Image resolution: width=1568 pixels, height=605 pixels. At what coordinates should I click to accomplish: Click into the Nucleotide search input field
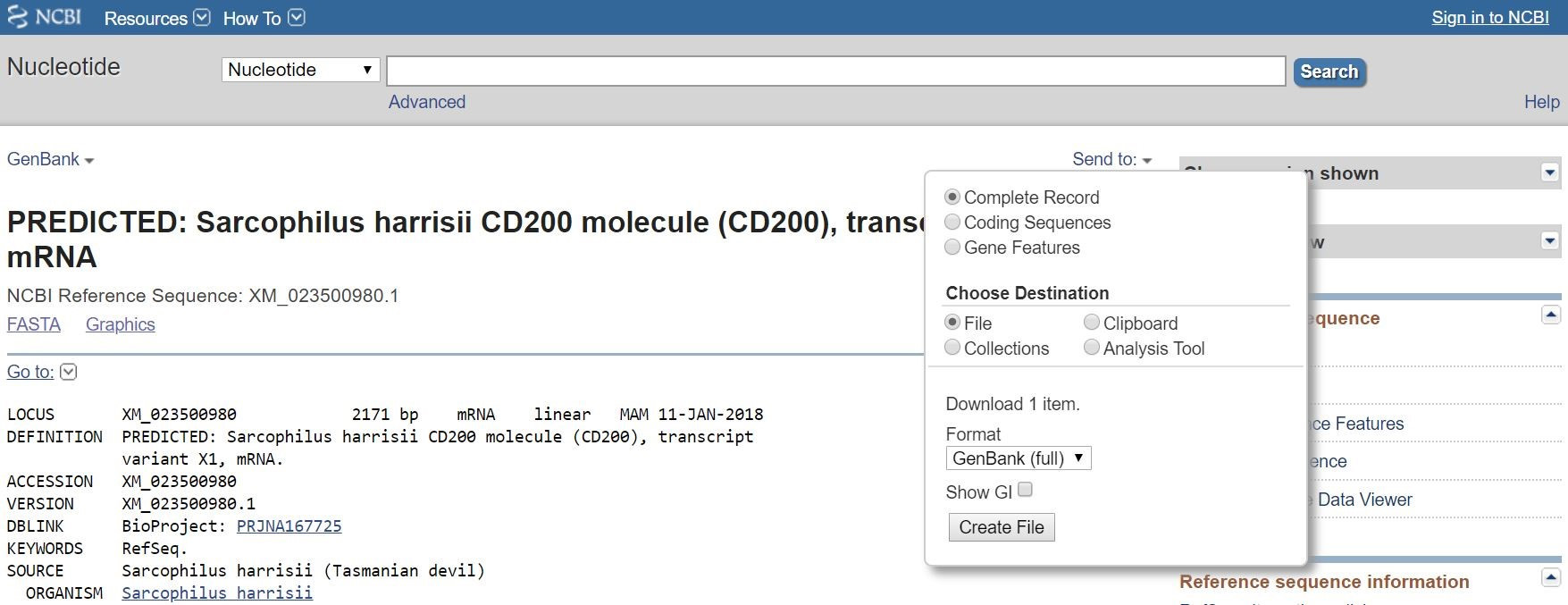pyautogui.click(x=836, y=71)
